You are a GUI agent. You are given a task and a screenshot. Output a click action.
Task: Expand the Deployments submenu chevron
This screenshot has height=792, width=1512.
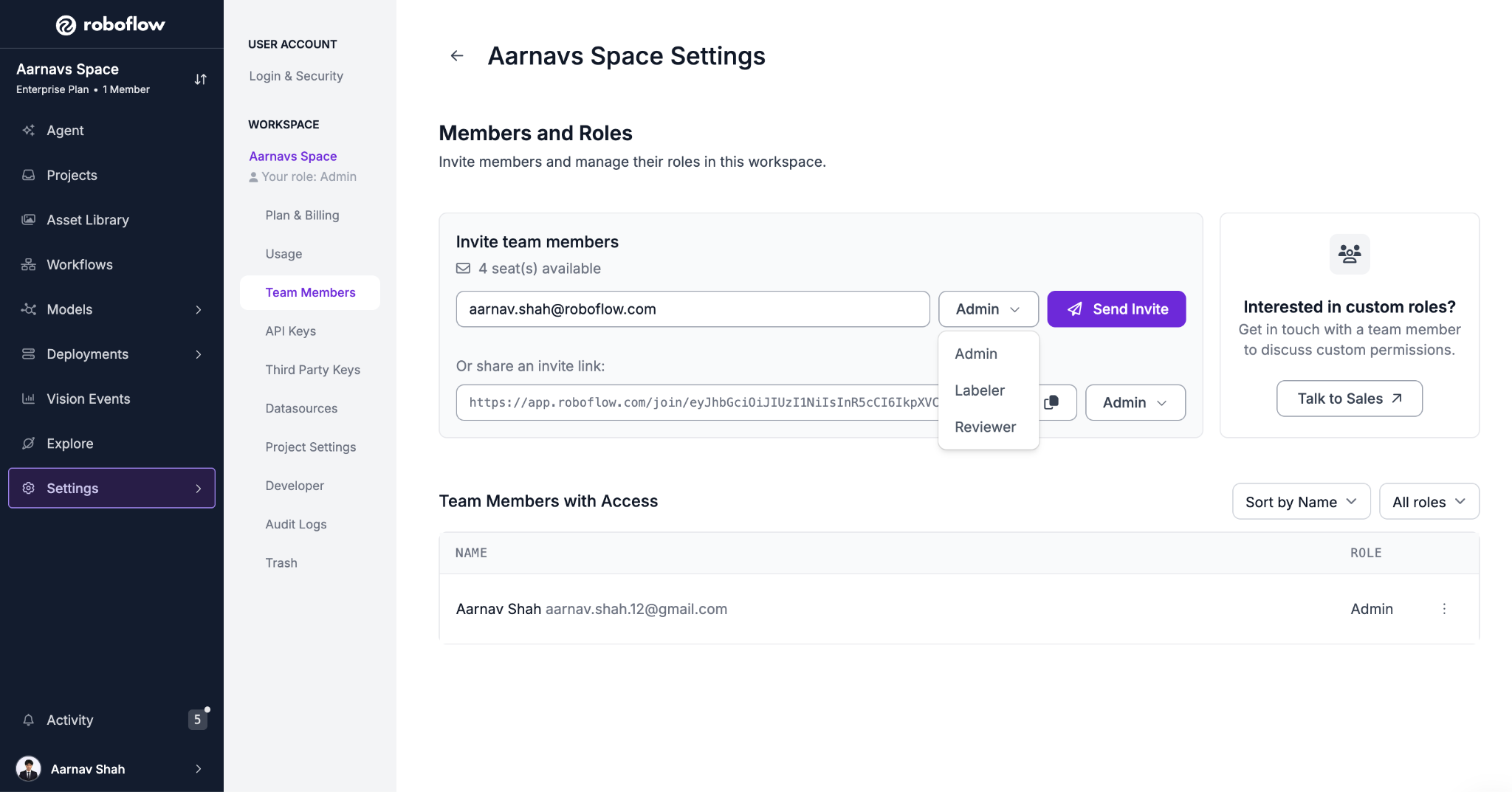tap(199, 354)
